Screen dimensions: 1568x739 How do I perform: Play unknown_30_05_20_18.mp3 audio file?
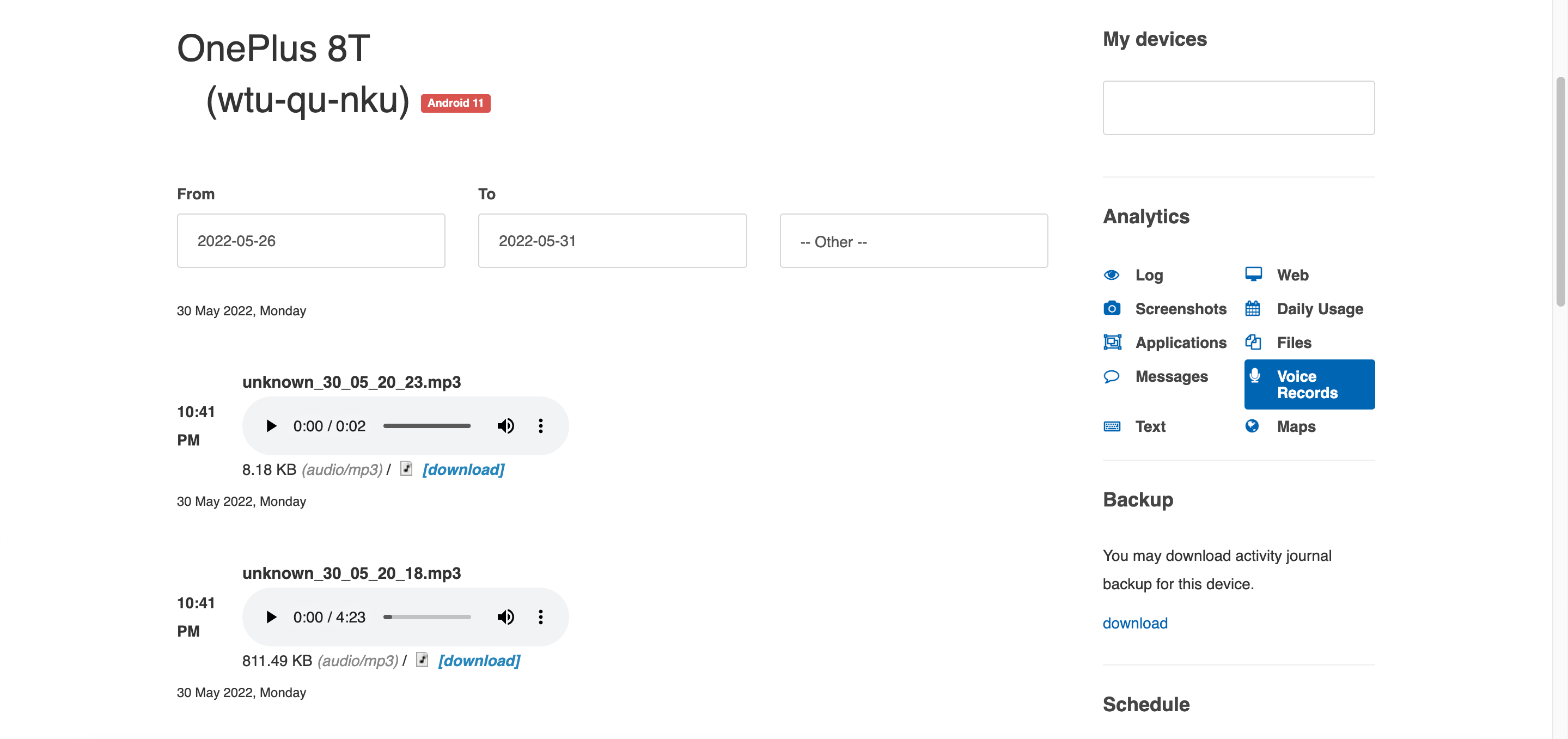(270, 616)
